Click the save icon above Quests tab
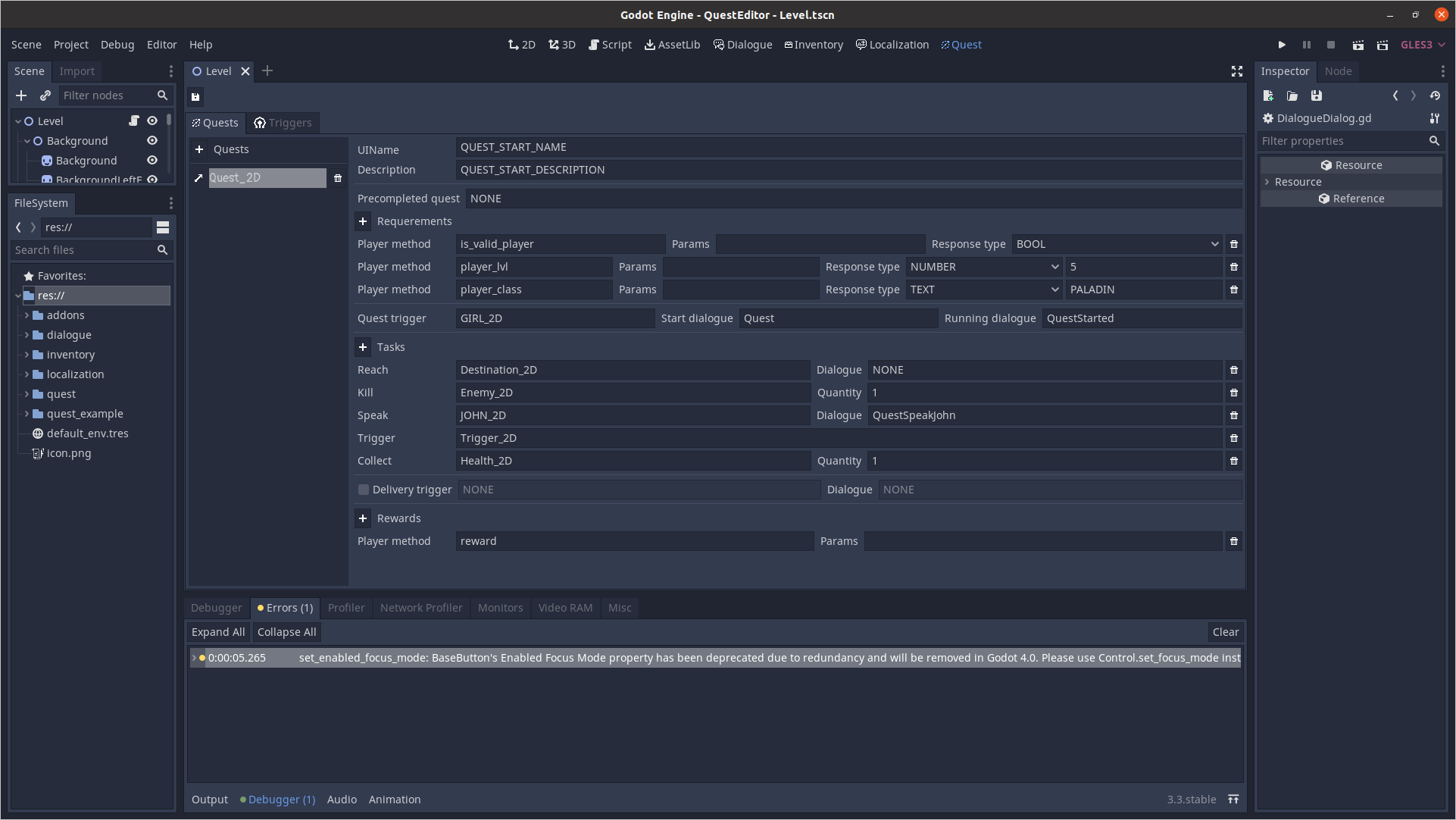 195,97
